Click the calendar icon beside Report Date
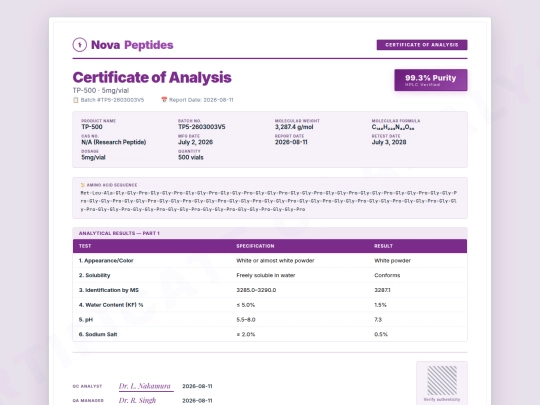The image size is (540, 405). [x=164, y=100]
